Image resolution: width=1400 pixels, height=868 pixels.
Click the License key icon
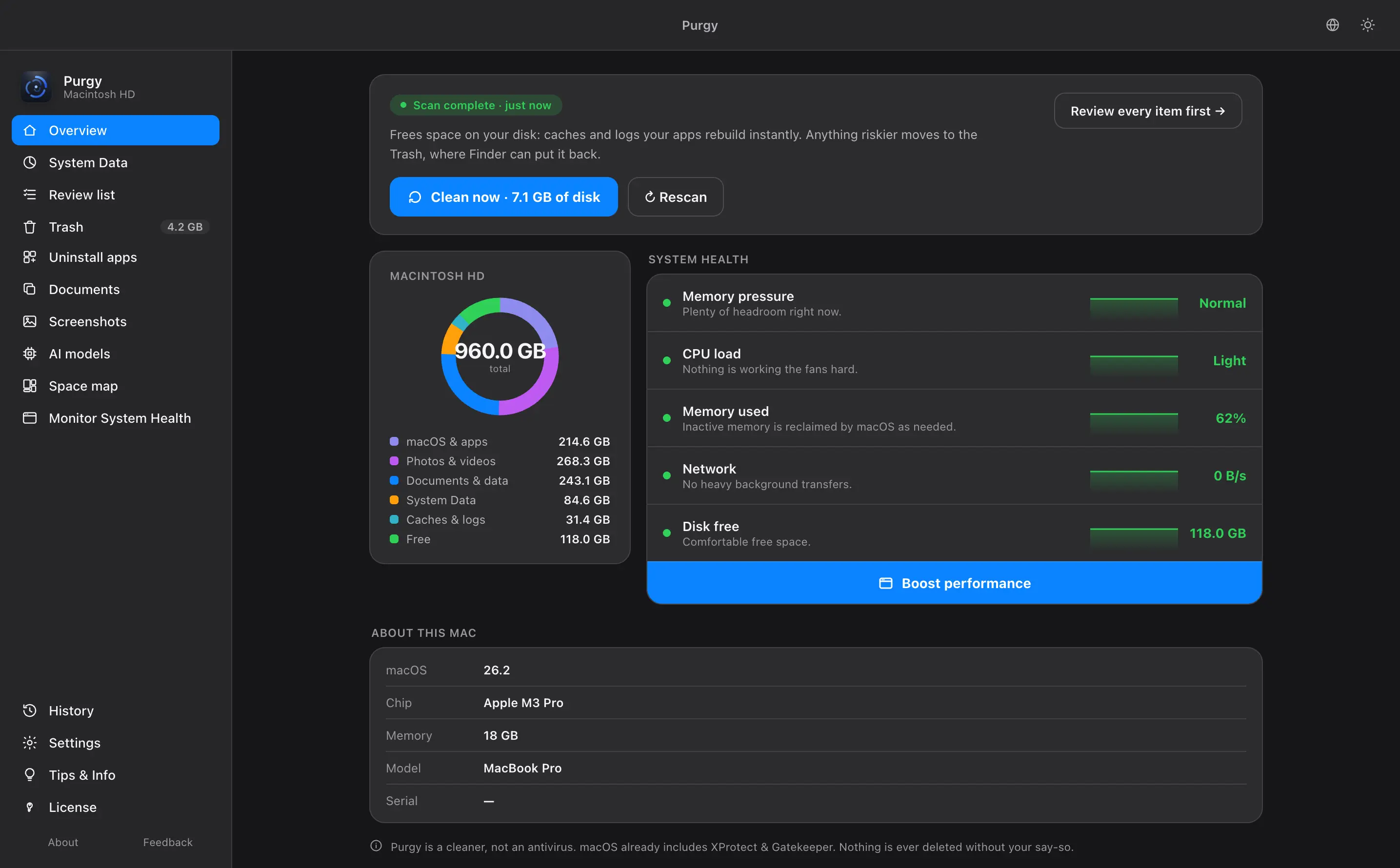pyautogui.click(x=30, y=807)
